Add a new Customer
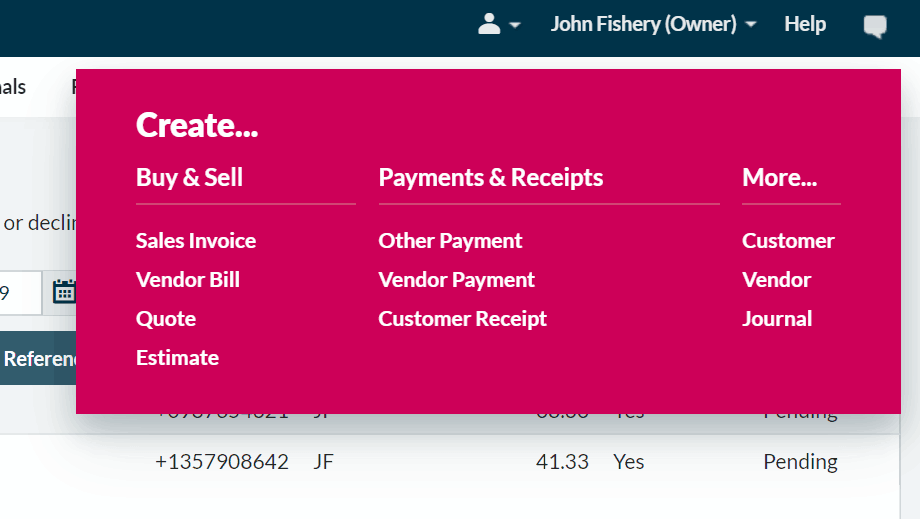 click(x=788, y=240)
